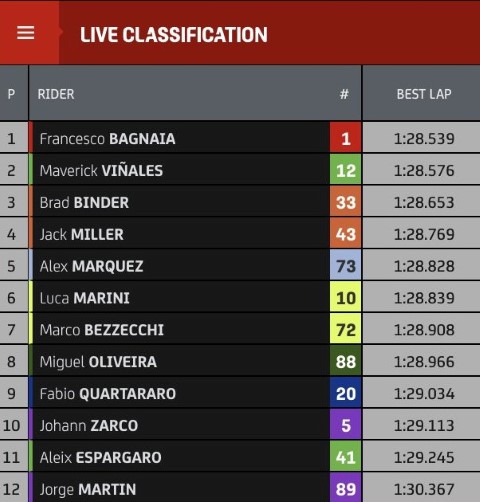The image size is (480, 502).
Task: Select Quartararo's lap time 1:29.034
Action: [424, 393]
